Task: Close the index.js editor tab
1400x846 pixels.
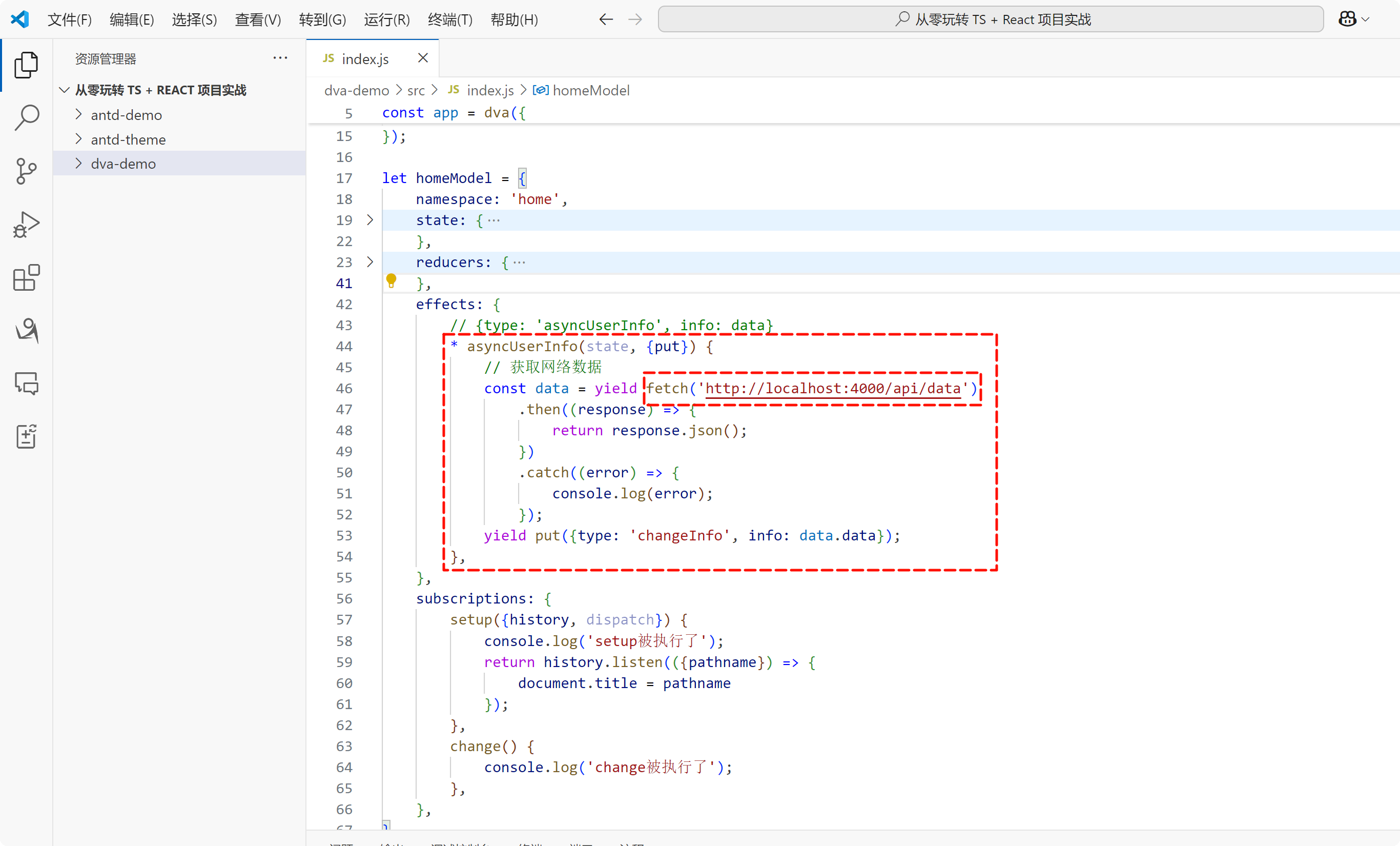Action: click(423, 58)
